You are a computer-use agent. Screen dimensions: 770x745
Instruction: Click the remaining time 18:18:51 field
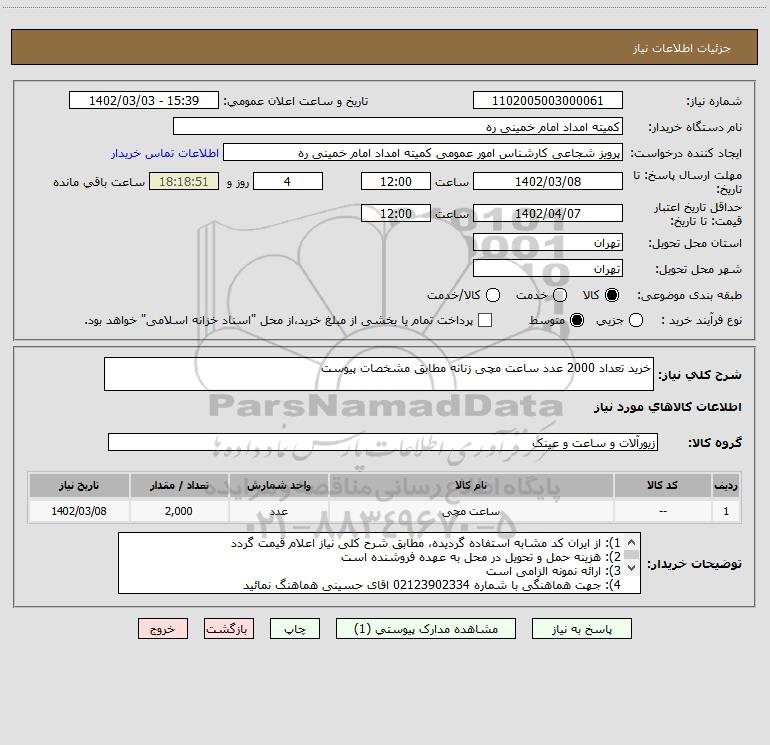coord(184,181)
